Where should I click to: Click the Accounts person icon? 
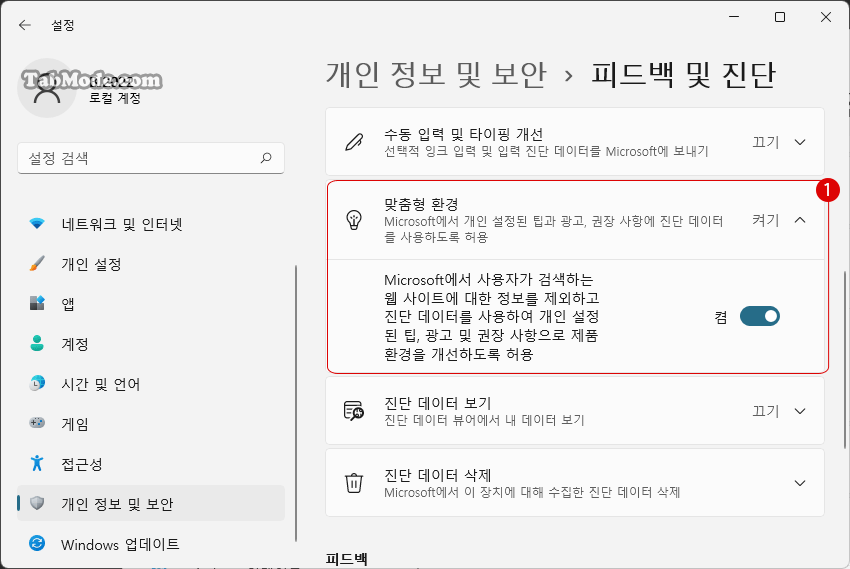tap(37, 343)
